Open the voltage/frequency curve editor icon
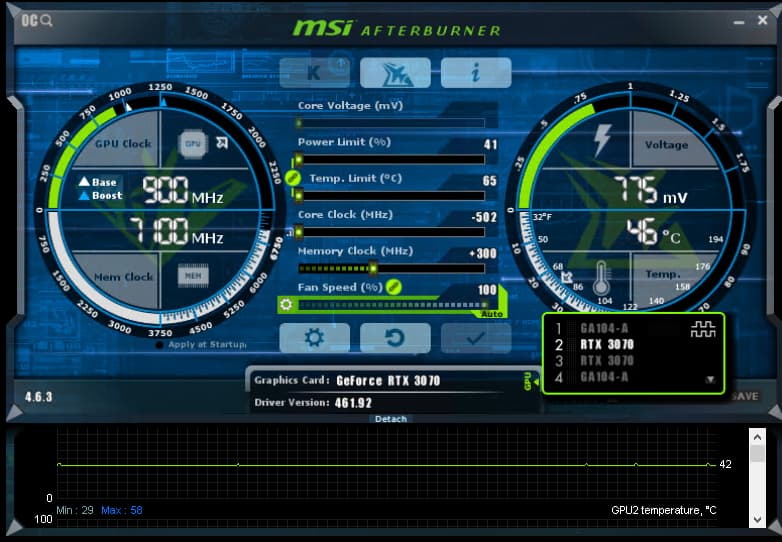The image size is (782, 542). [x=703, y=329]
